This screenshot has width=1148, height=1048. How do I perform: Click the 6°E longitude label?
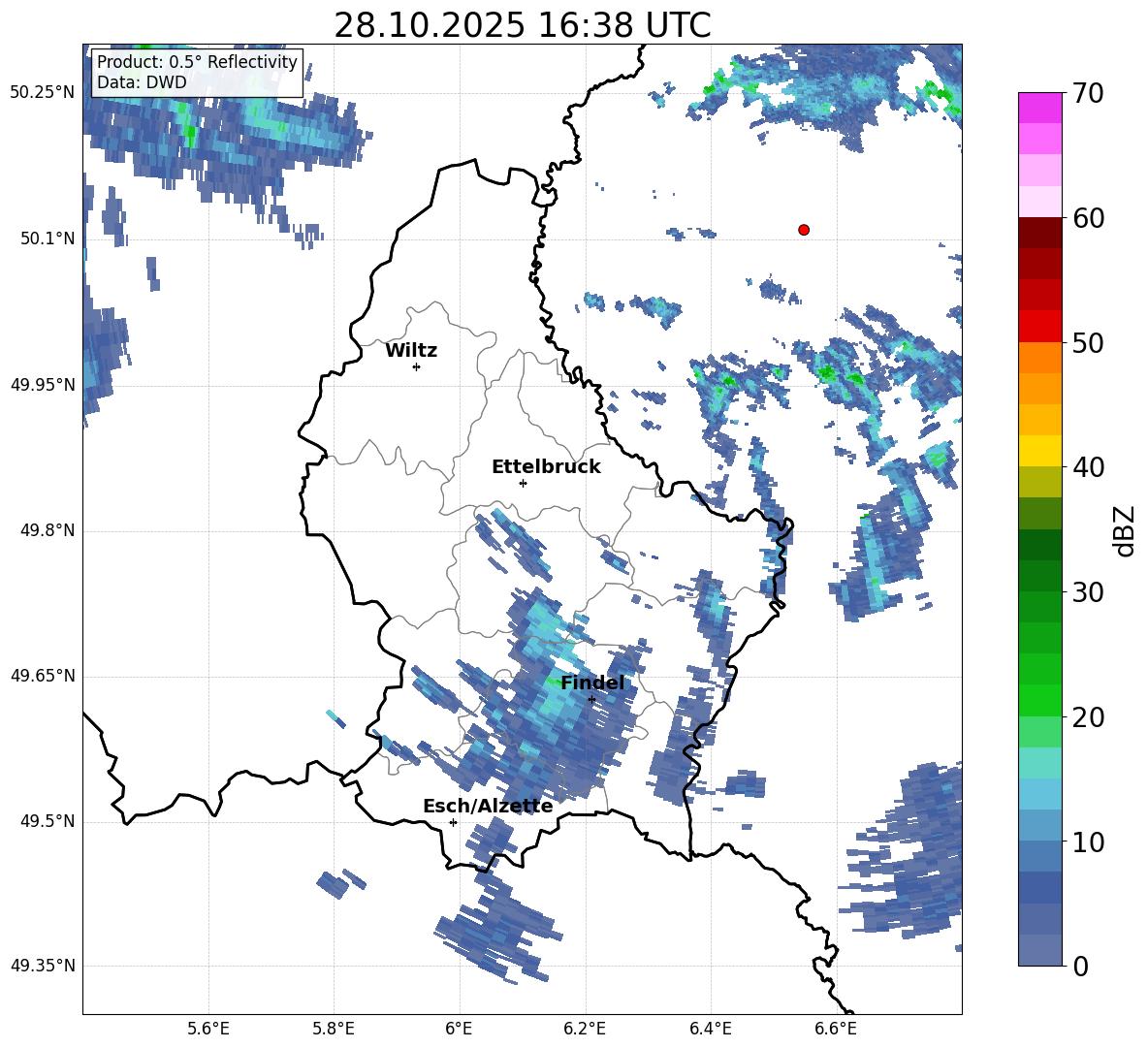[459, 1029]
